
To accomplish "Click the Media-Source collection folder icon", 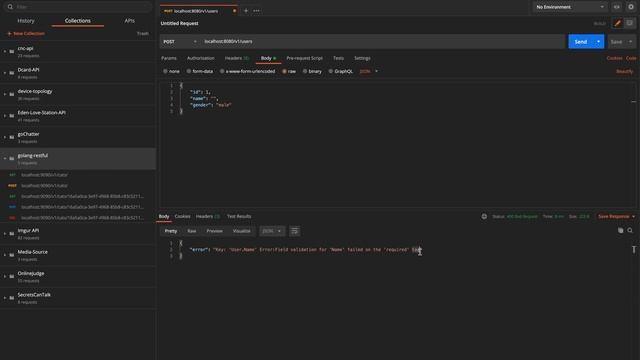I will 12,255.
